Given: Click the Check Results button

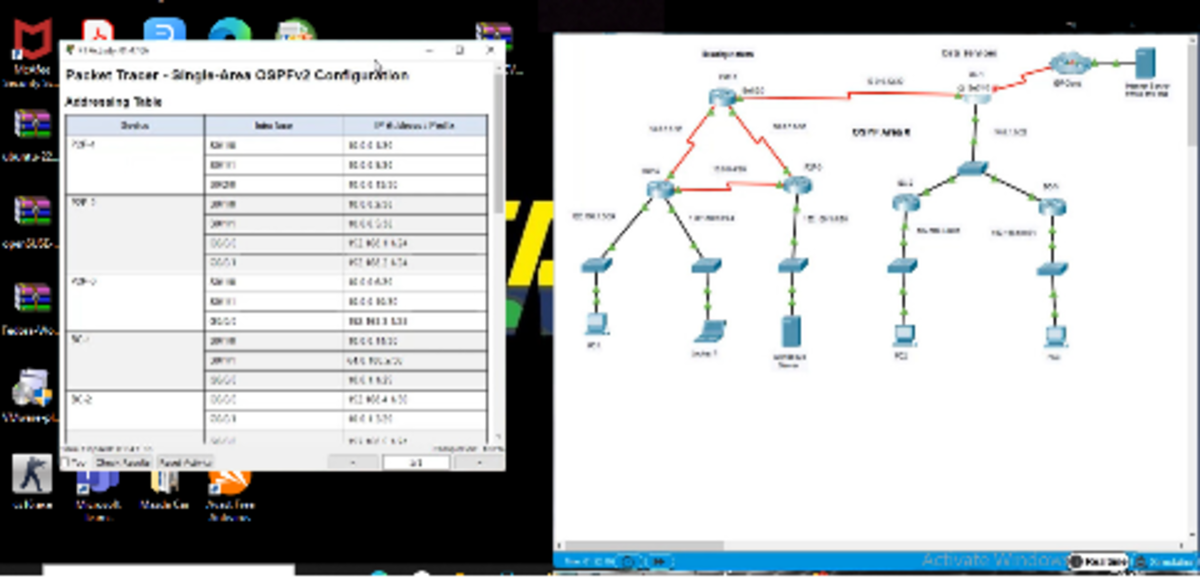Looking at the screenshot, I should (122, 463).
